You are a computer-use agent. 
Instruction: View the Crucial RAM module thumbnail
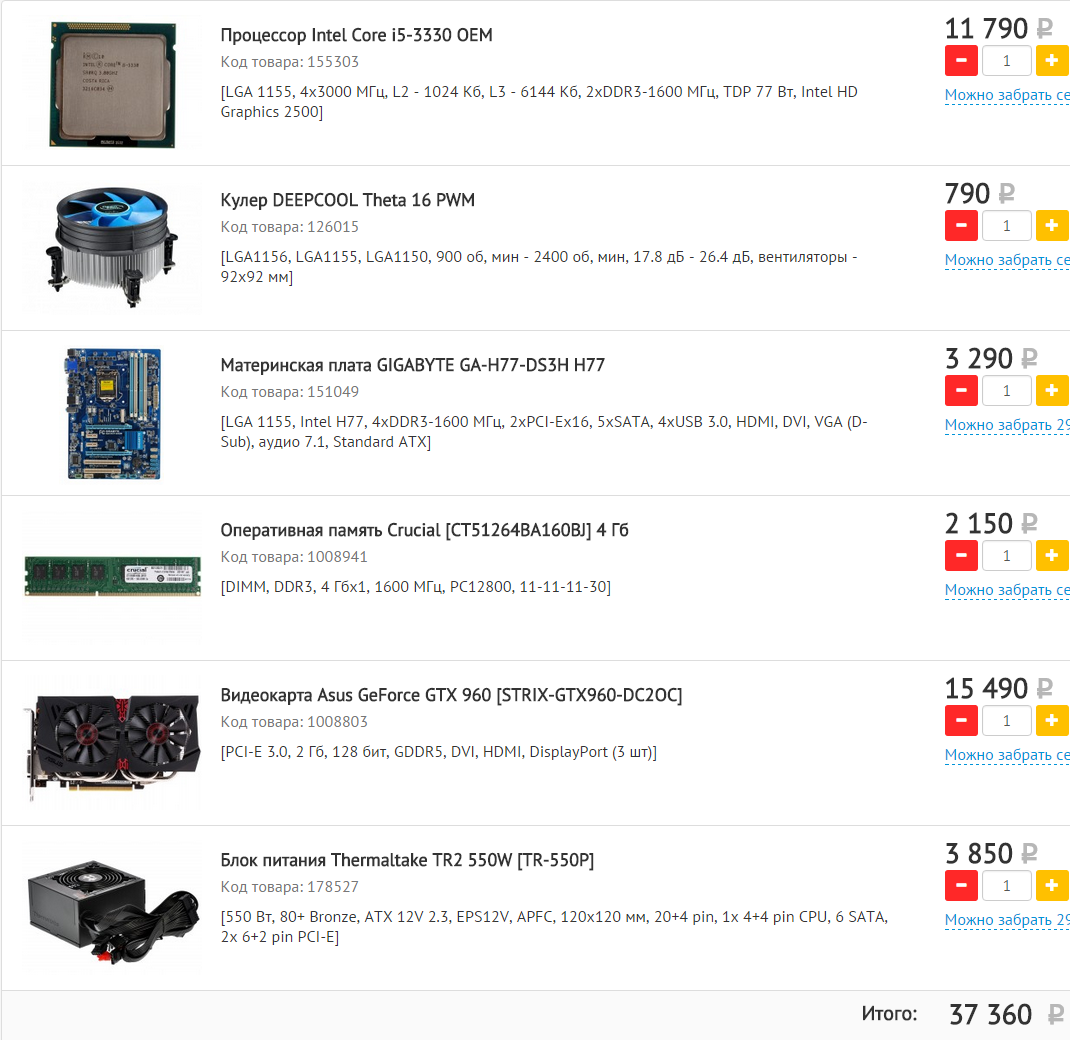(113, 577)
